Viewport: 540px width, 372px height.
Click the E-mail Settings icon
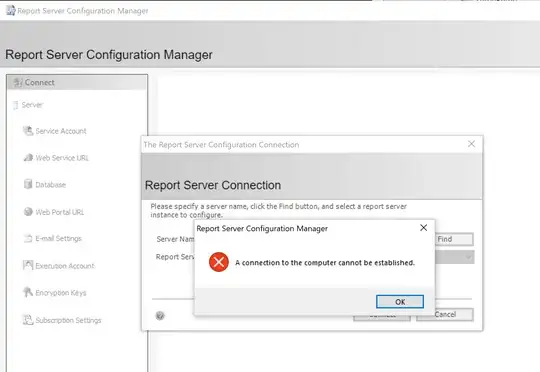28,238
